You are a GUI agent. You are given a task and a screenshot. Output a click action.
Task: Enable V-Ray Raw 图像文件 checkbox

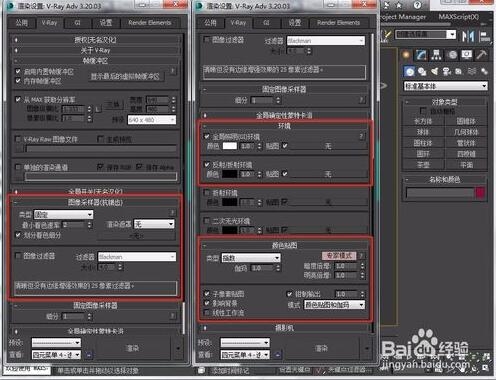(x=18, y=139)
